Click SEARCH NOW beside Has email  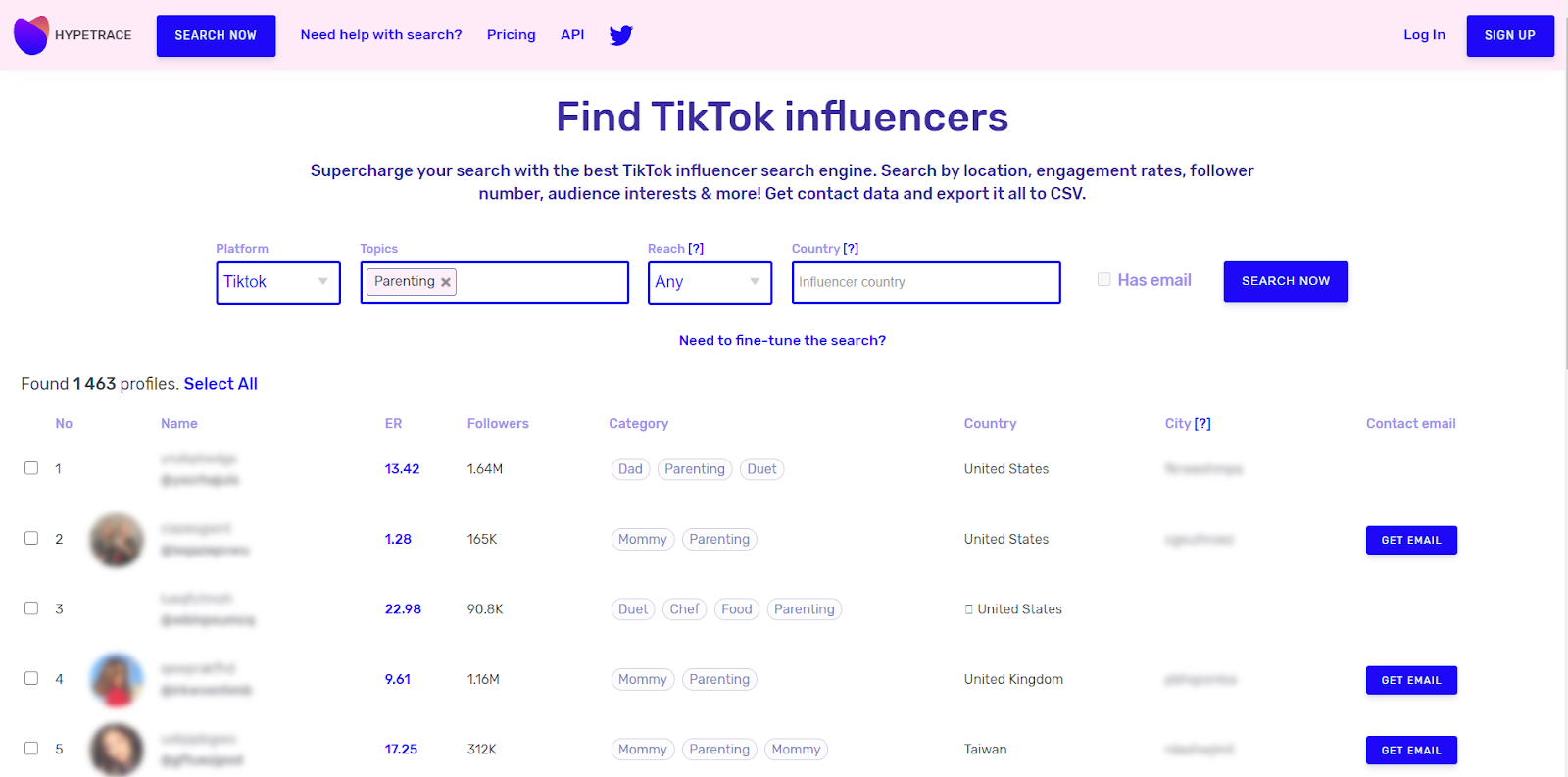[x=1286, y=281]
